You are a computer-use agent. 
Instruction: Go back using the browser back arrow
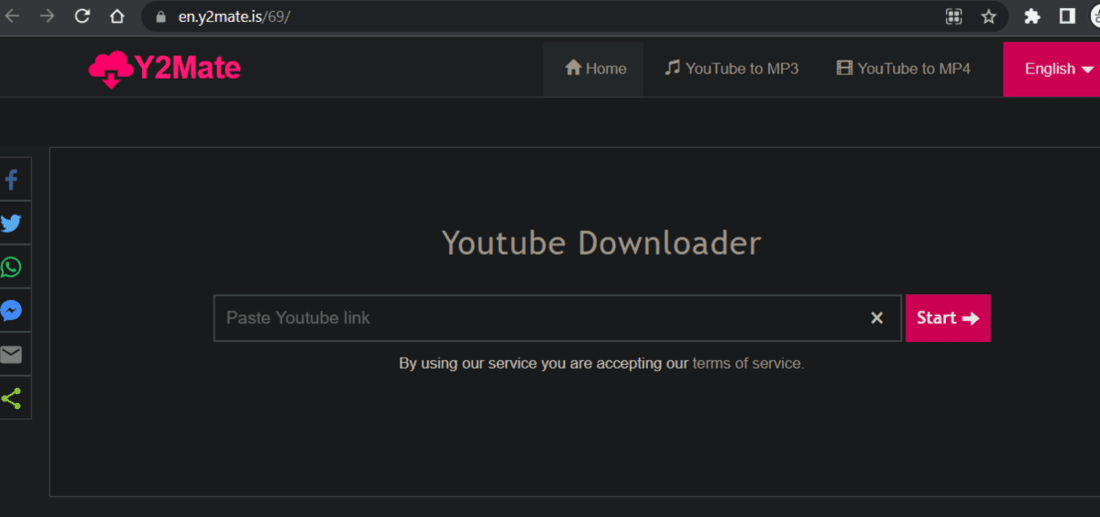(x=12, y=17)
